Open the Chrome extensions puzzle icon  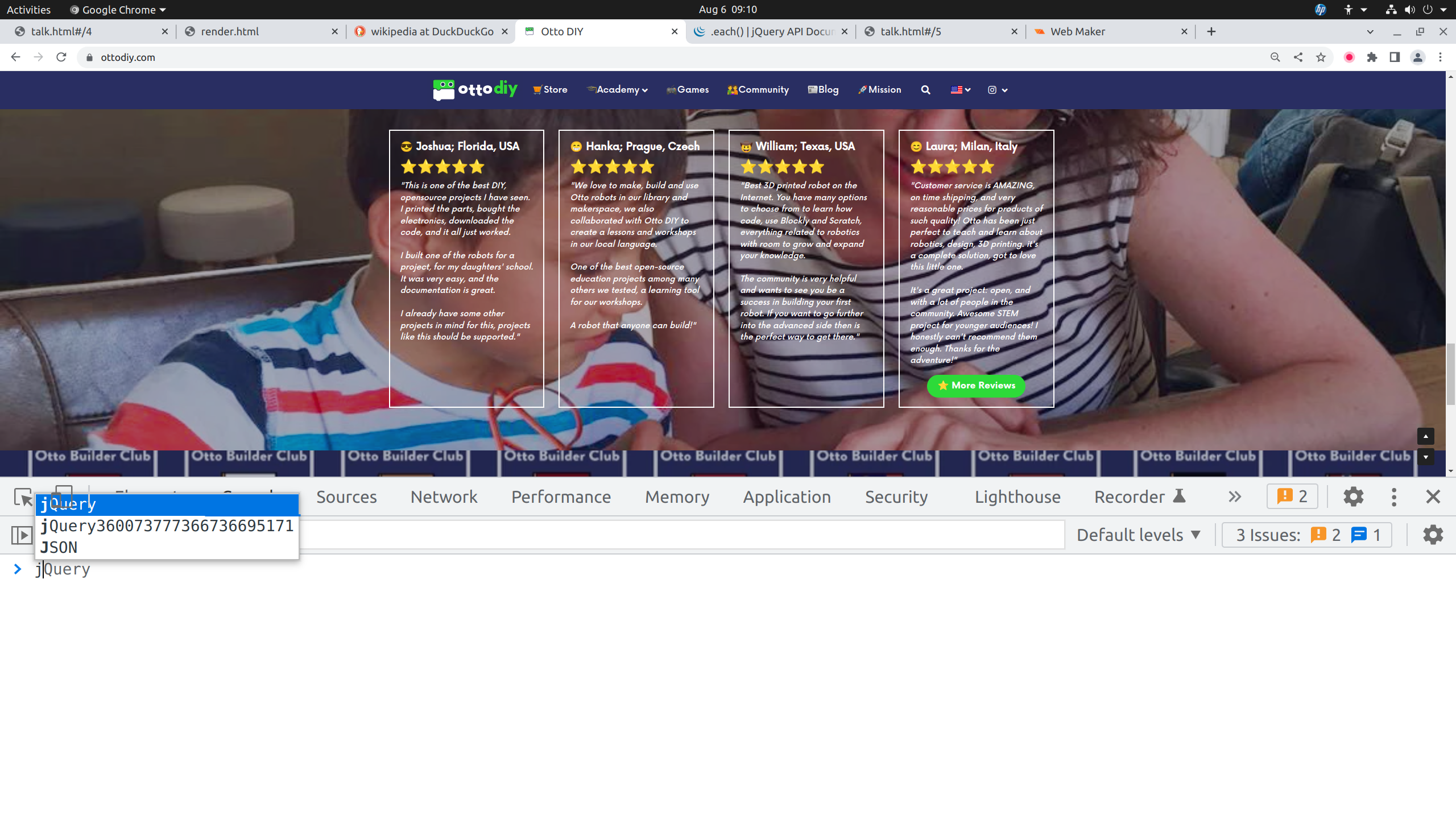1372,57
